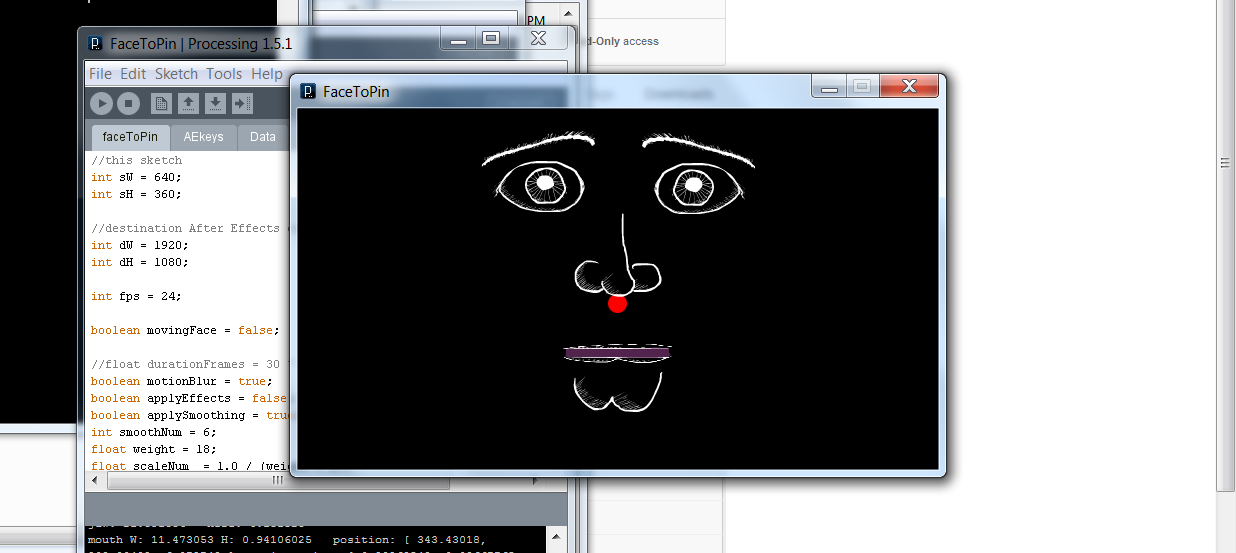Open a sketch with the up-arrow icon
Viewport: 1236px width, 553px height.
tap(188, 103)
